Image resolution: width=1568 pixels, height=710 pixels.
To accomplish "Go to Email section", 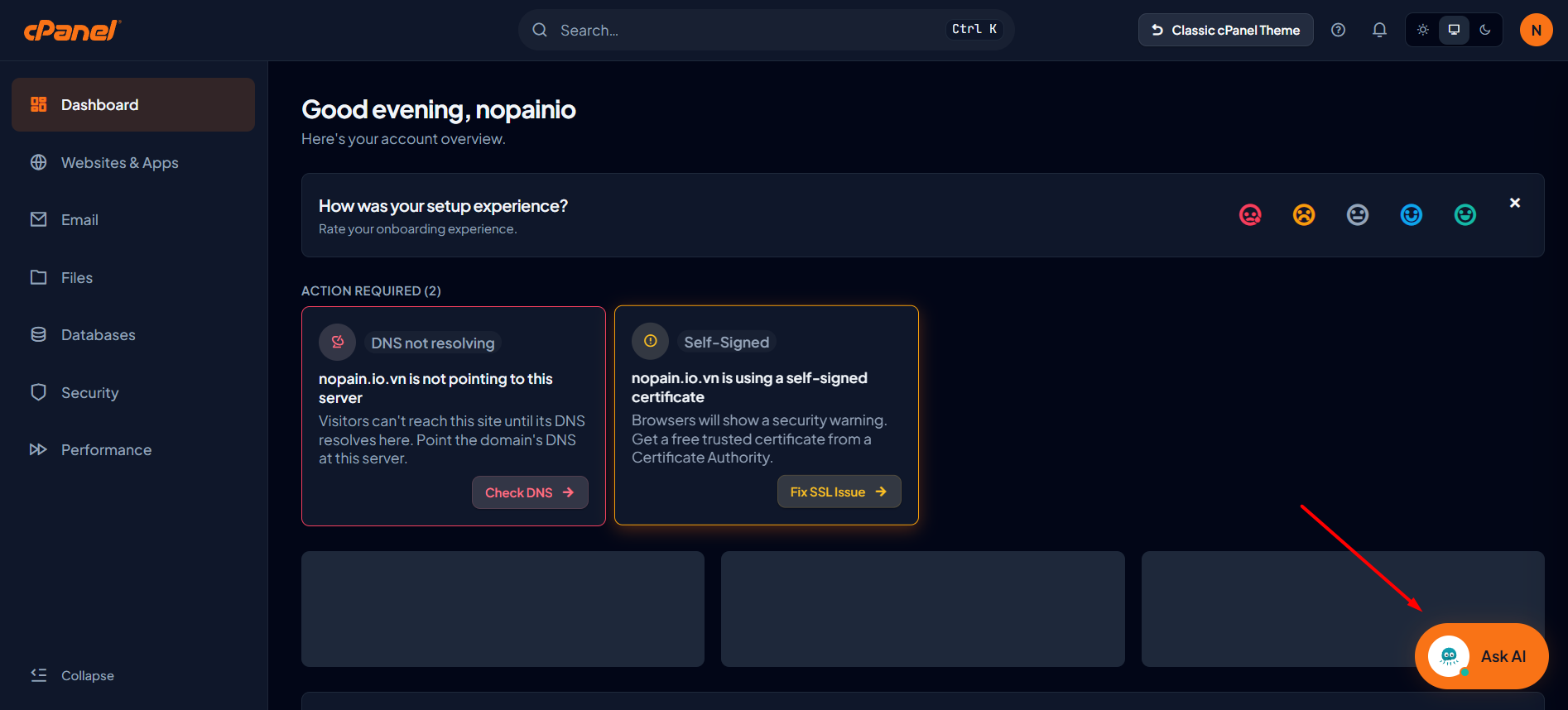I will pos(133,219).
